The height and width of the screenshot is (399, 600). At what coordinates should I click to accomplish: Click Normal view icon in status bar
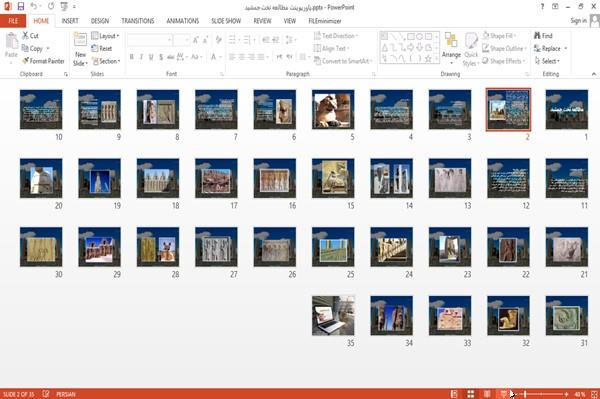(x=454, y=394)
